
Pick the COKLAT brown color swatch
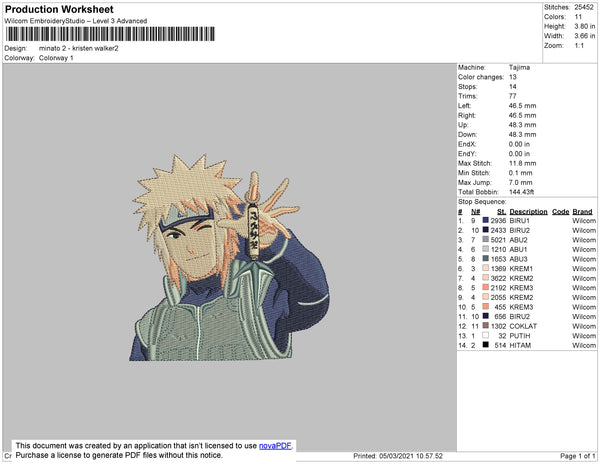486,326
